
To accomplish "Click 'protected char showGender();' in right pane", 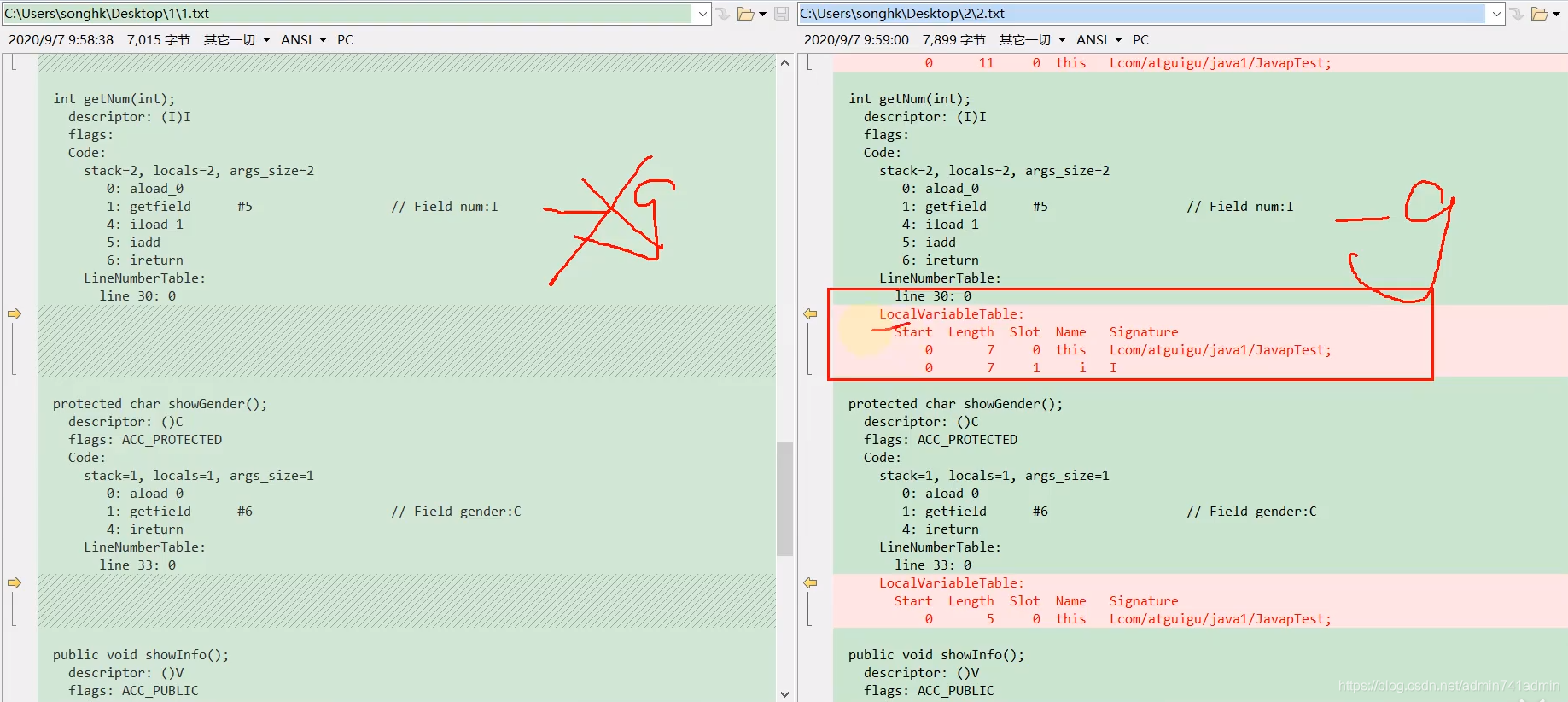I will tap(955, 404).
